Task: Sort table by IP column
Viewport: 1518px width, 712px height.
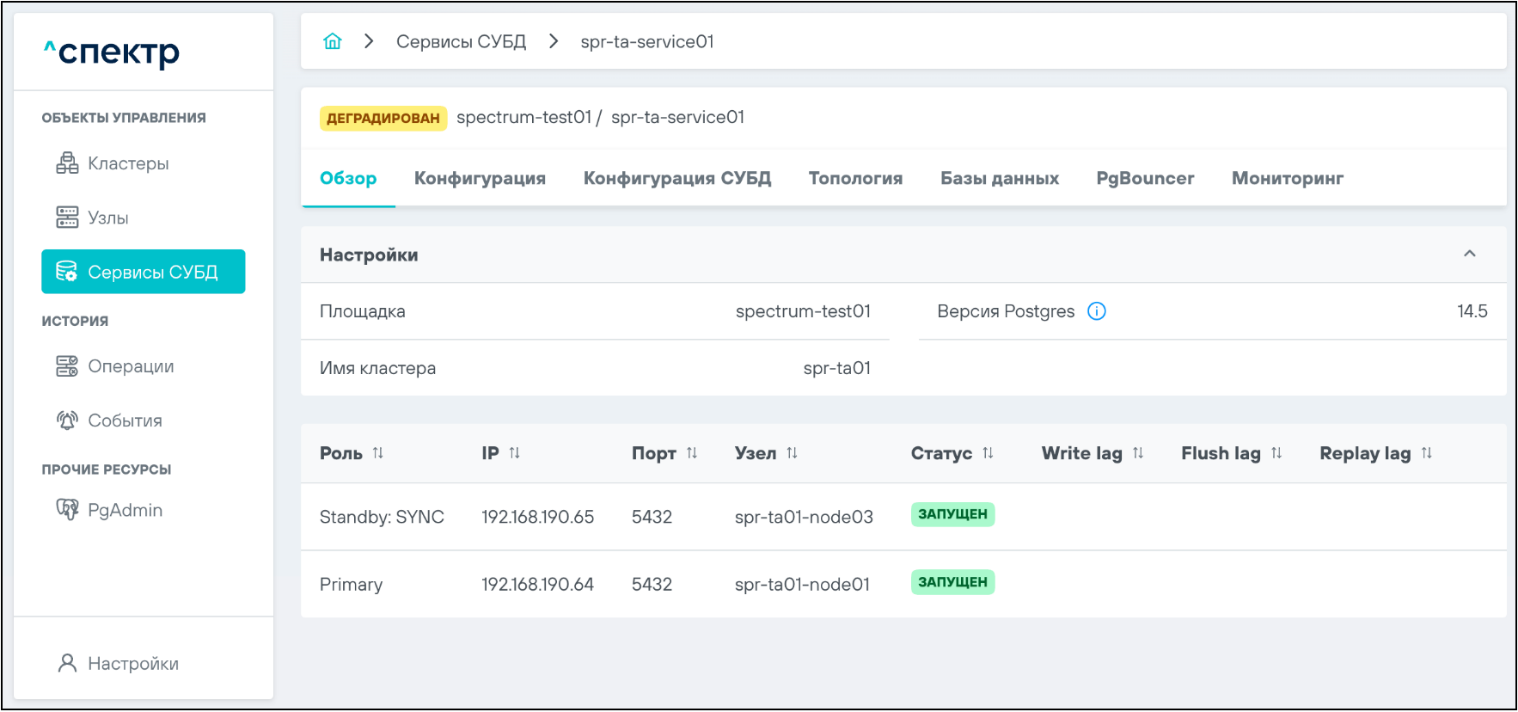Action: [514, 453]
